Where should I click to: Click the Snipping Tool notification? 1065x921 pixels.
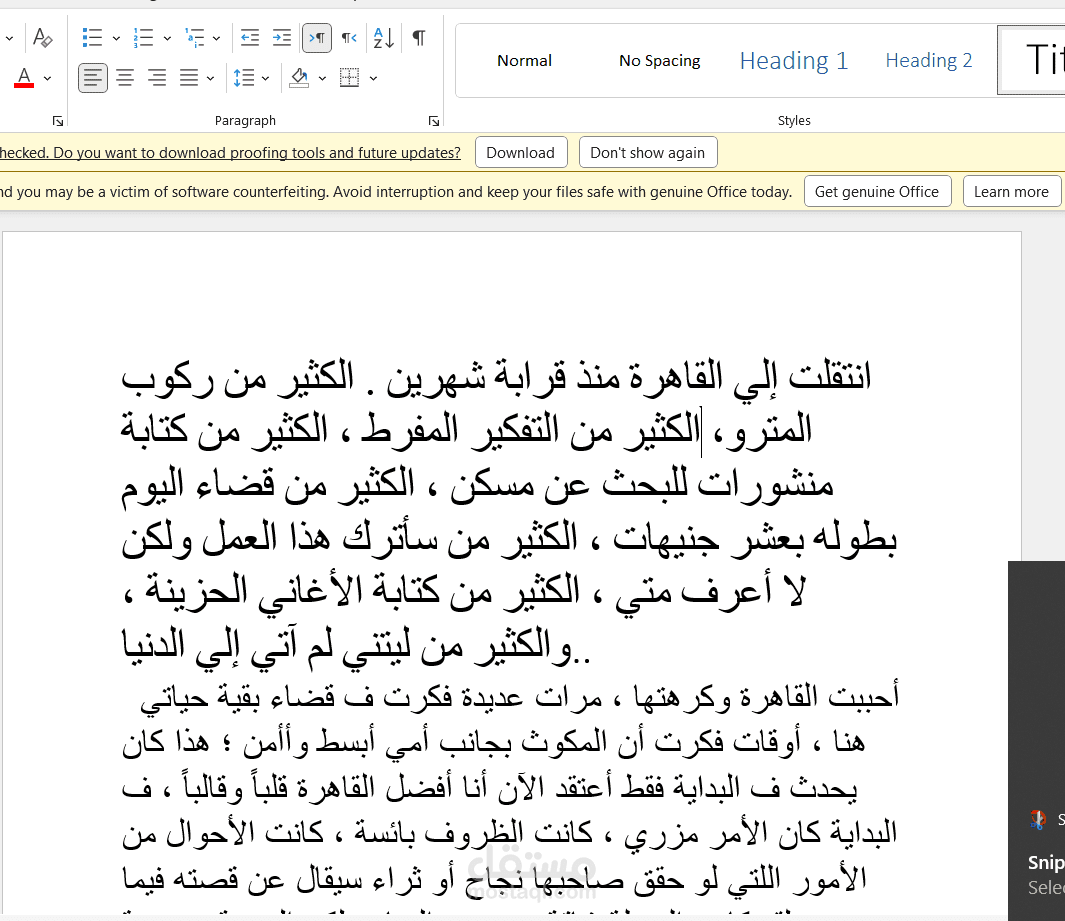tap(1036, 740)
